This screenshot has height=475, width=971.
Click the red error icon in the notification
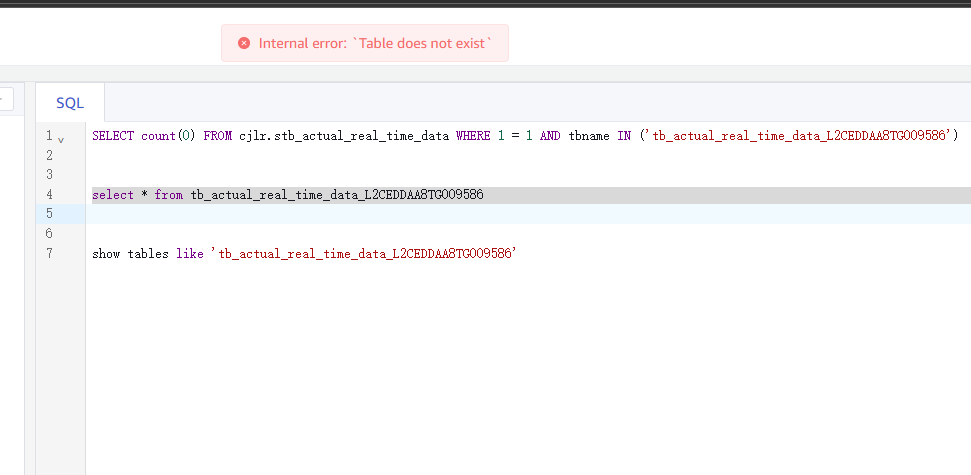point(244,43)
